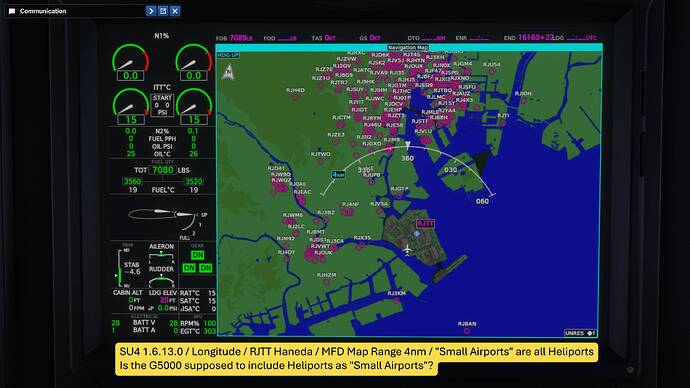Click the RJCTM heliport label
Viewport: 690px width, 388px height.
point(341,117)
